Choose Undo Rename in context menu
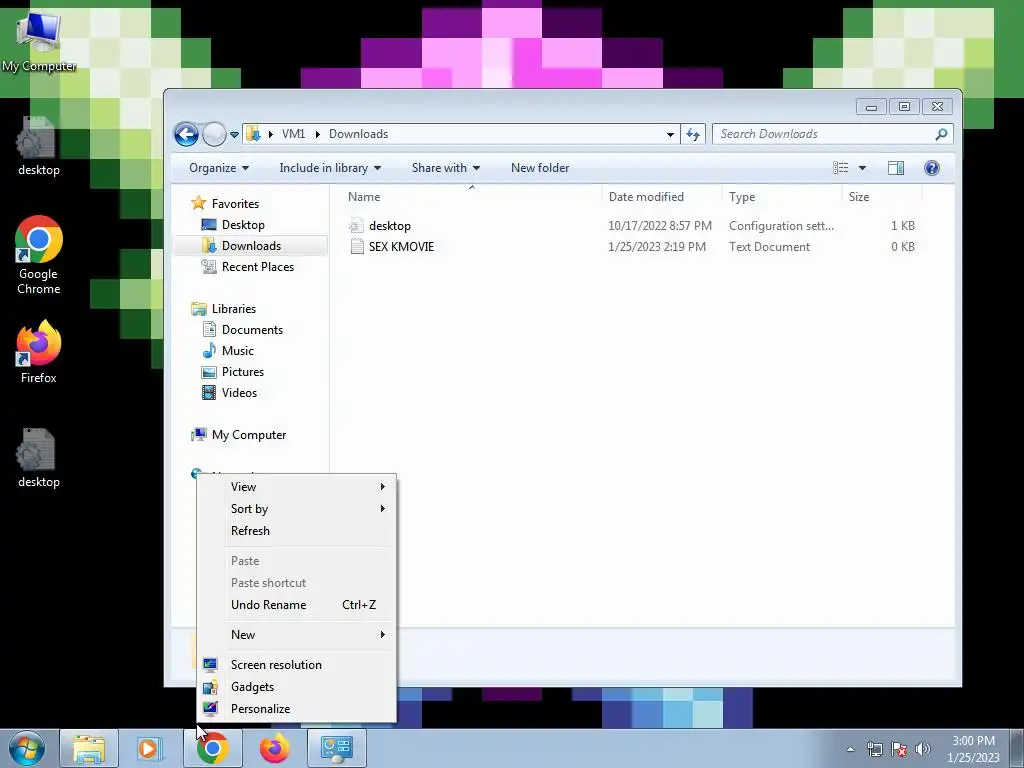Screen dimensions: 1024x768 (x=296, y=605)
